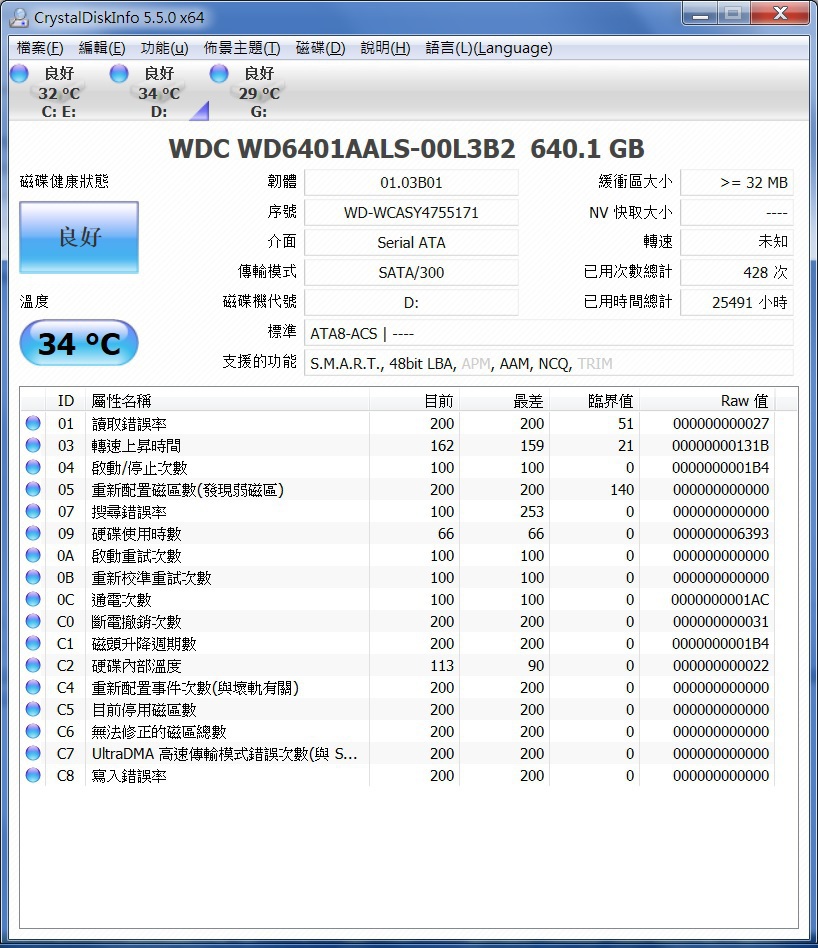Click the blue status orb for D: disk
Image resolution: width=818 pixels, height=948 pixels.
tap(119, 74)
